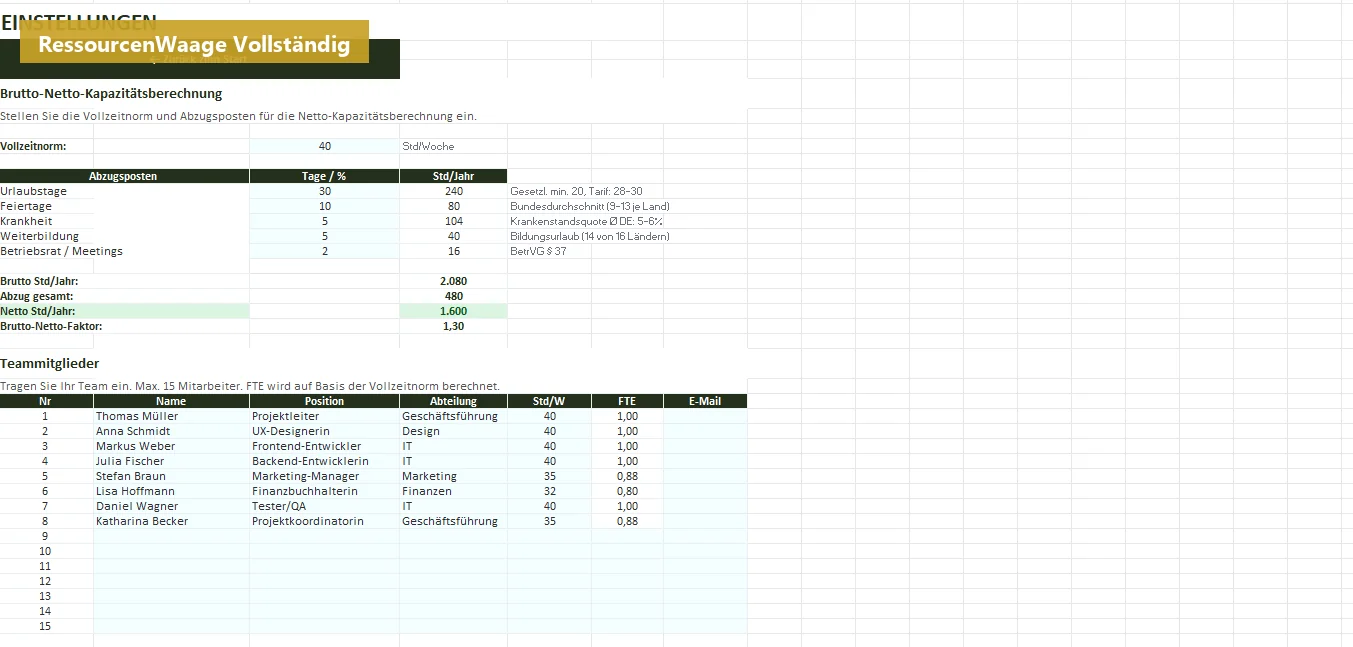Screen dimensions: 1353x647
Task: Click the Krankheit percentage value cell
Action: coord(324,221)
